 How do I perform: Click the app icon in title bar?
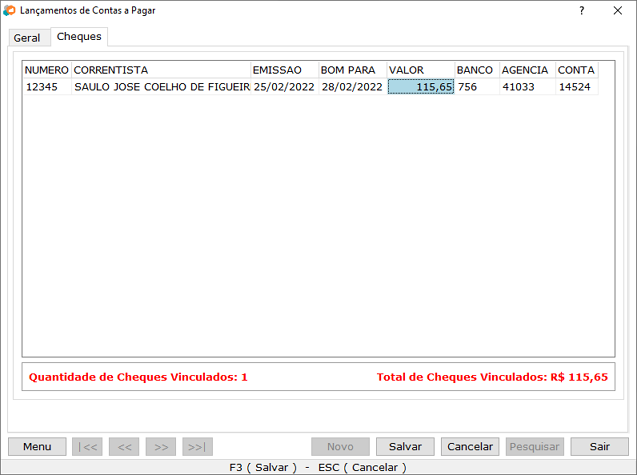(10, 10)
